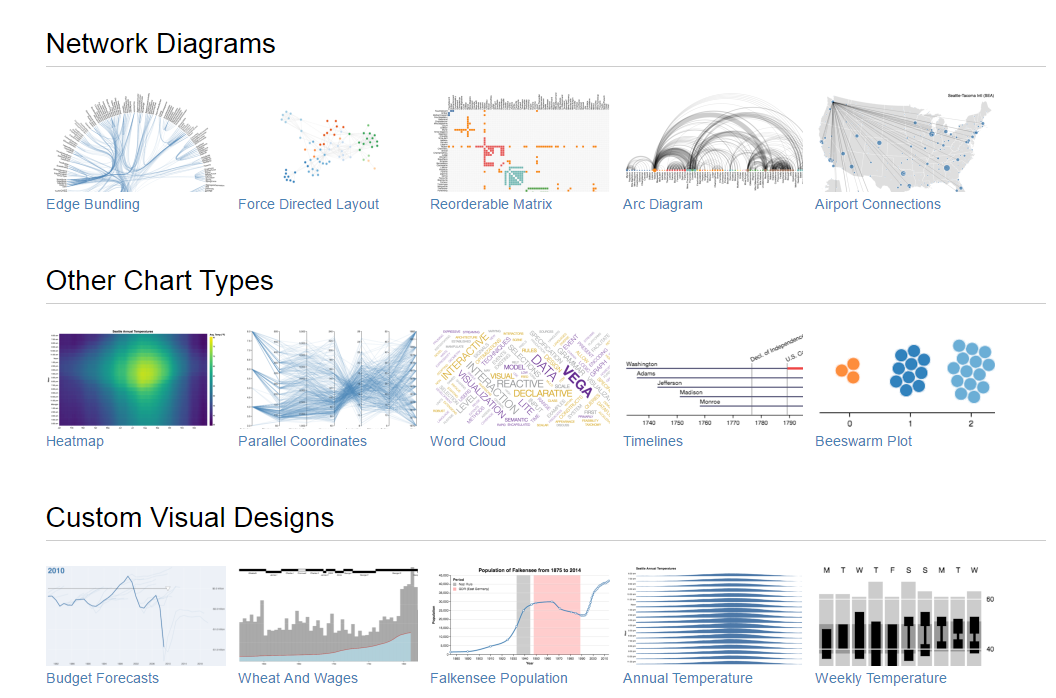Viewport: 1056px width, 698px height.
Task: Click the Airport Connections map thumbnail
Action: 904,142
